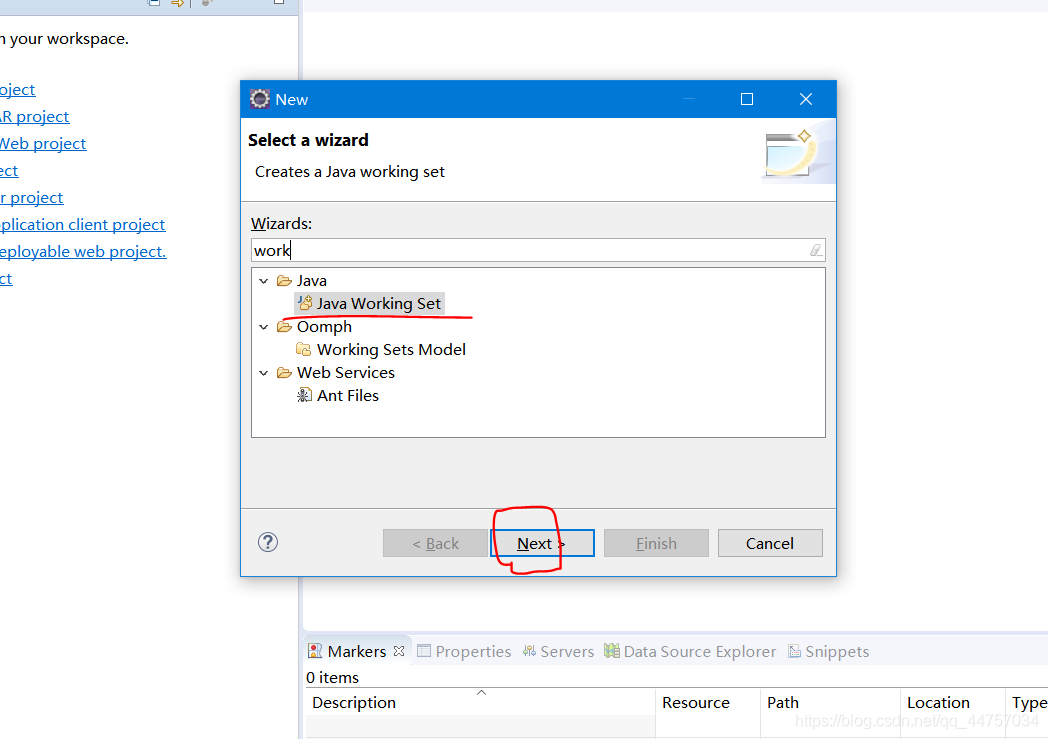Focus the Wizards filter field
This screenshot has width=1048, height=739.
point(538,251)
